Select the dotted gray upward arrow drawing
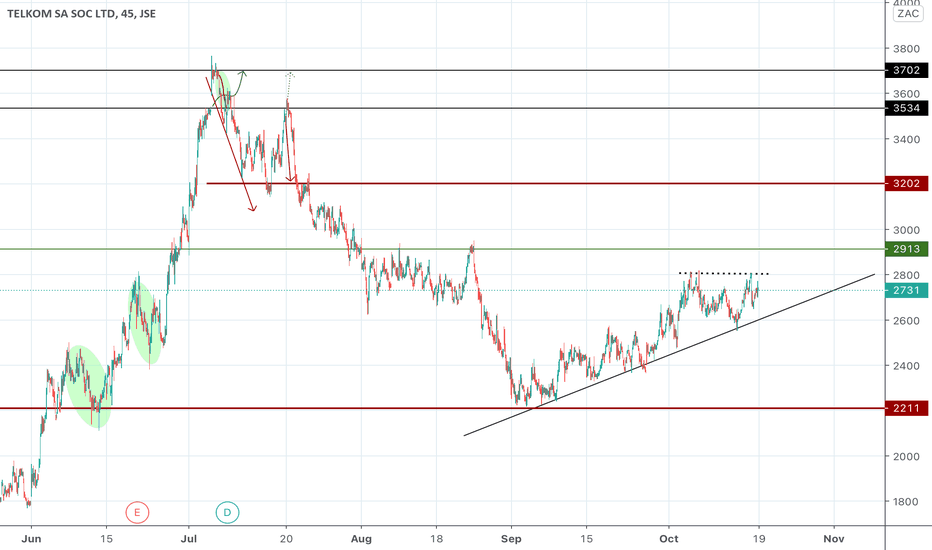Image resolution: width=932 pixels, height=550 pixels. (x=288, y=86)
